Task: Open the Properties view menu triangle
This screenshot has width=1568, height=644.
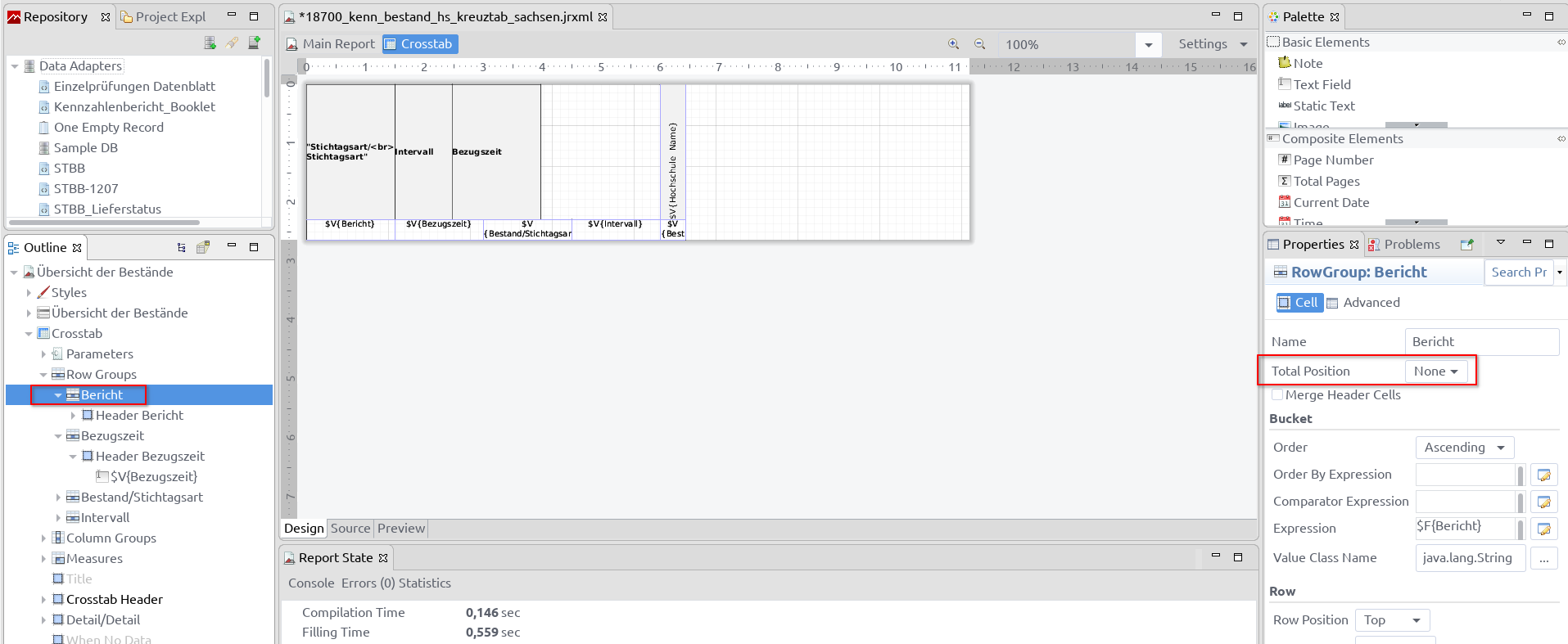Action: tap(1501, 242)
